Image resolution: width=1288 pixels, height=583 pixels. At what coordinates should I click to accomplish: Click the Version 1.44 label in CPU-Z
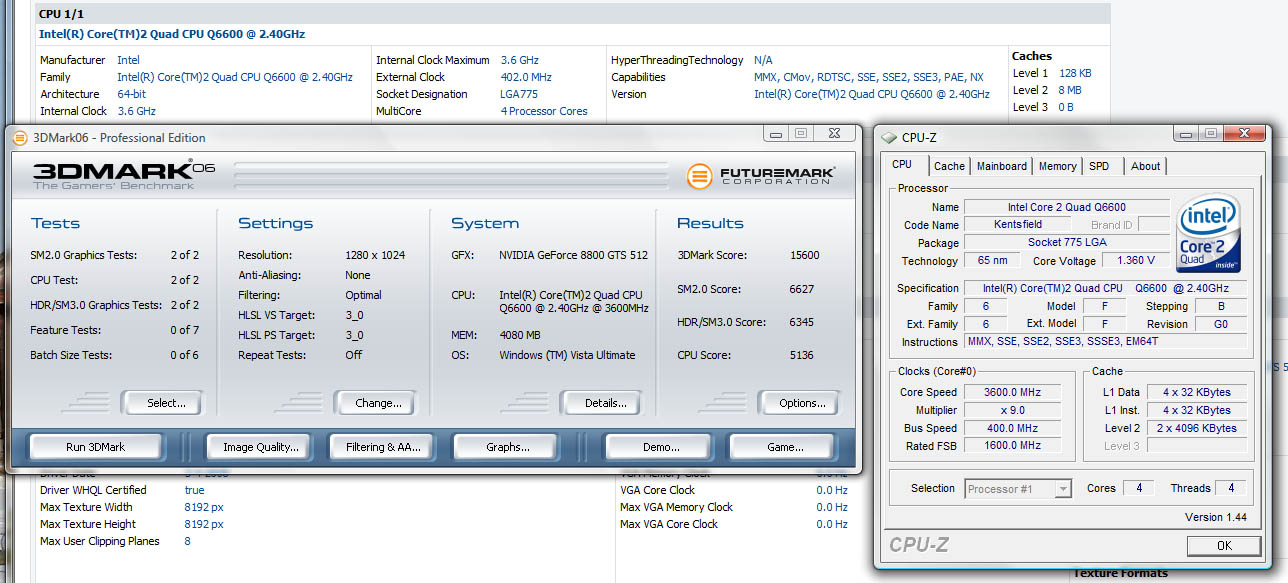coord(1216,517)
